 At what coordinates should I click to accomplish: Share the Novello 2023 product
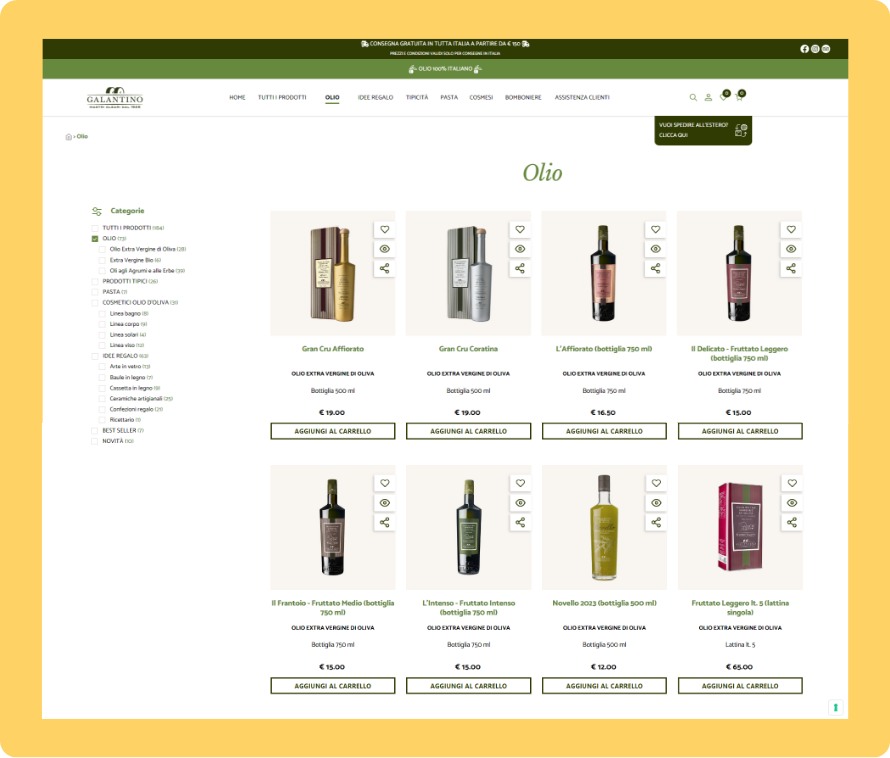point(656,522)
